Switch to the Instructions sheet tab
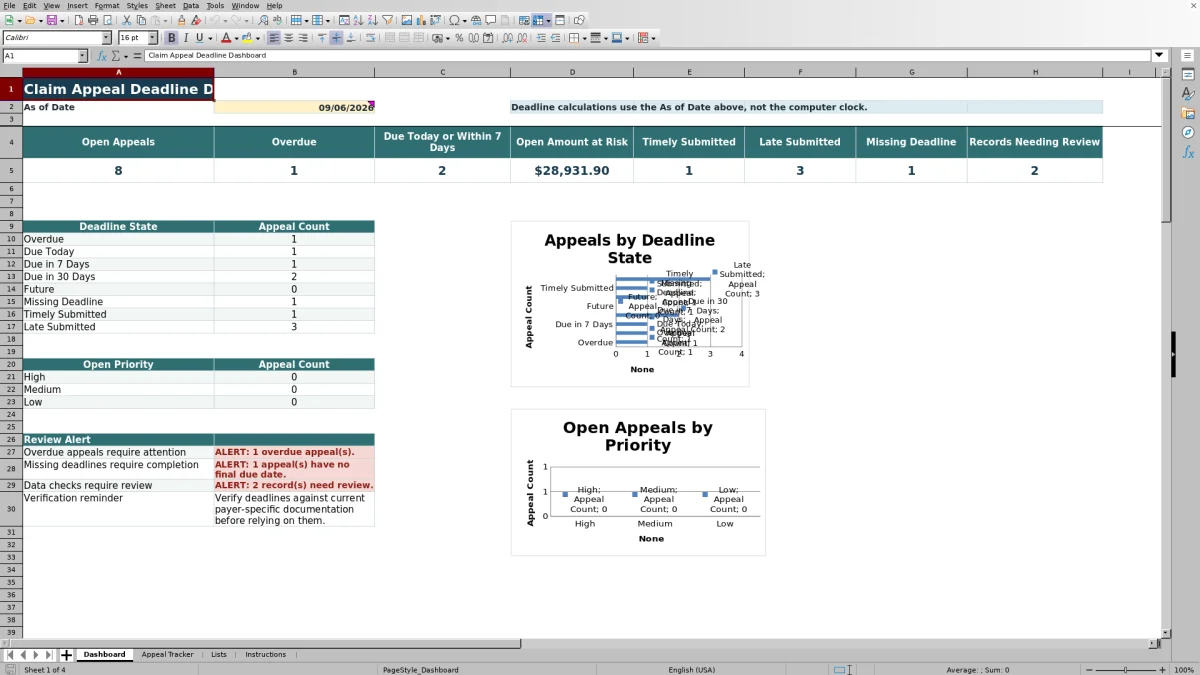 [x=265, y=655]
